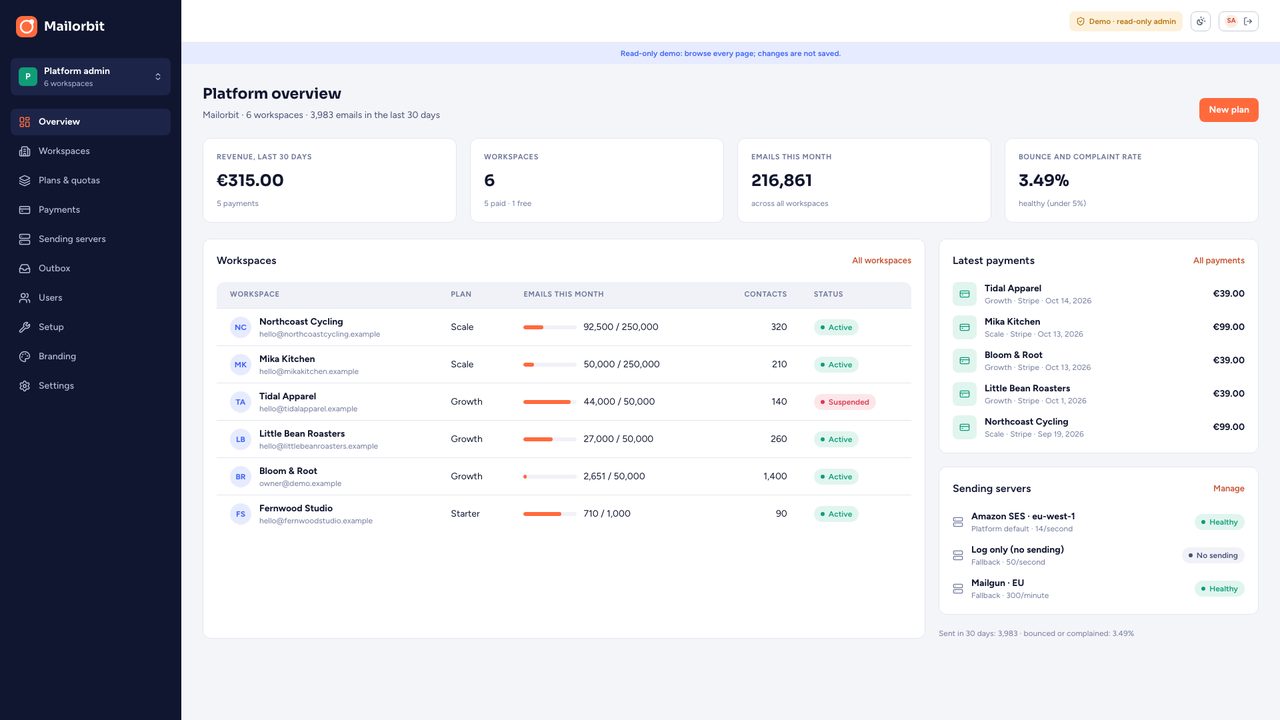This screenshot has height=720, width=1280.
Task: Expand the Platform admin workspace switcher
Action: (x=90, y=76)
